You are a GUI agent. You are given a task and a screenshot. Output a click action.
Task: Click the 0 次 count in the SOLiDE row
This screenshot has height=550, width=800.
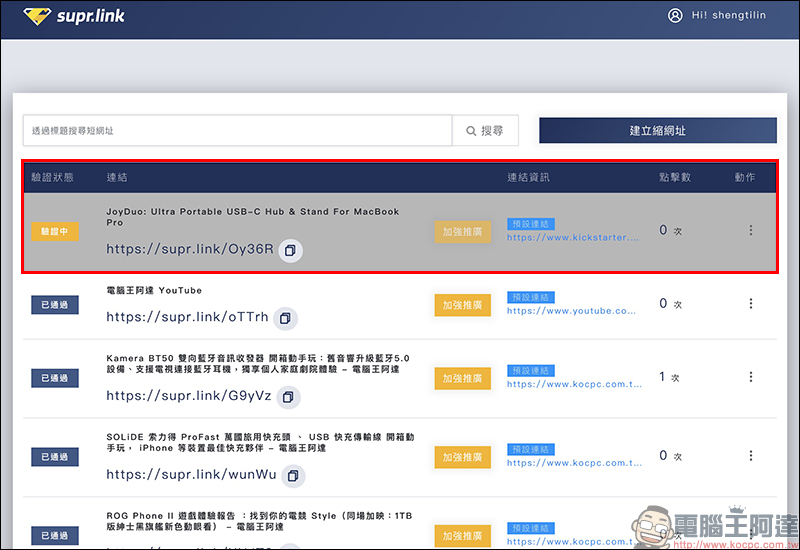670,456
